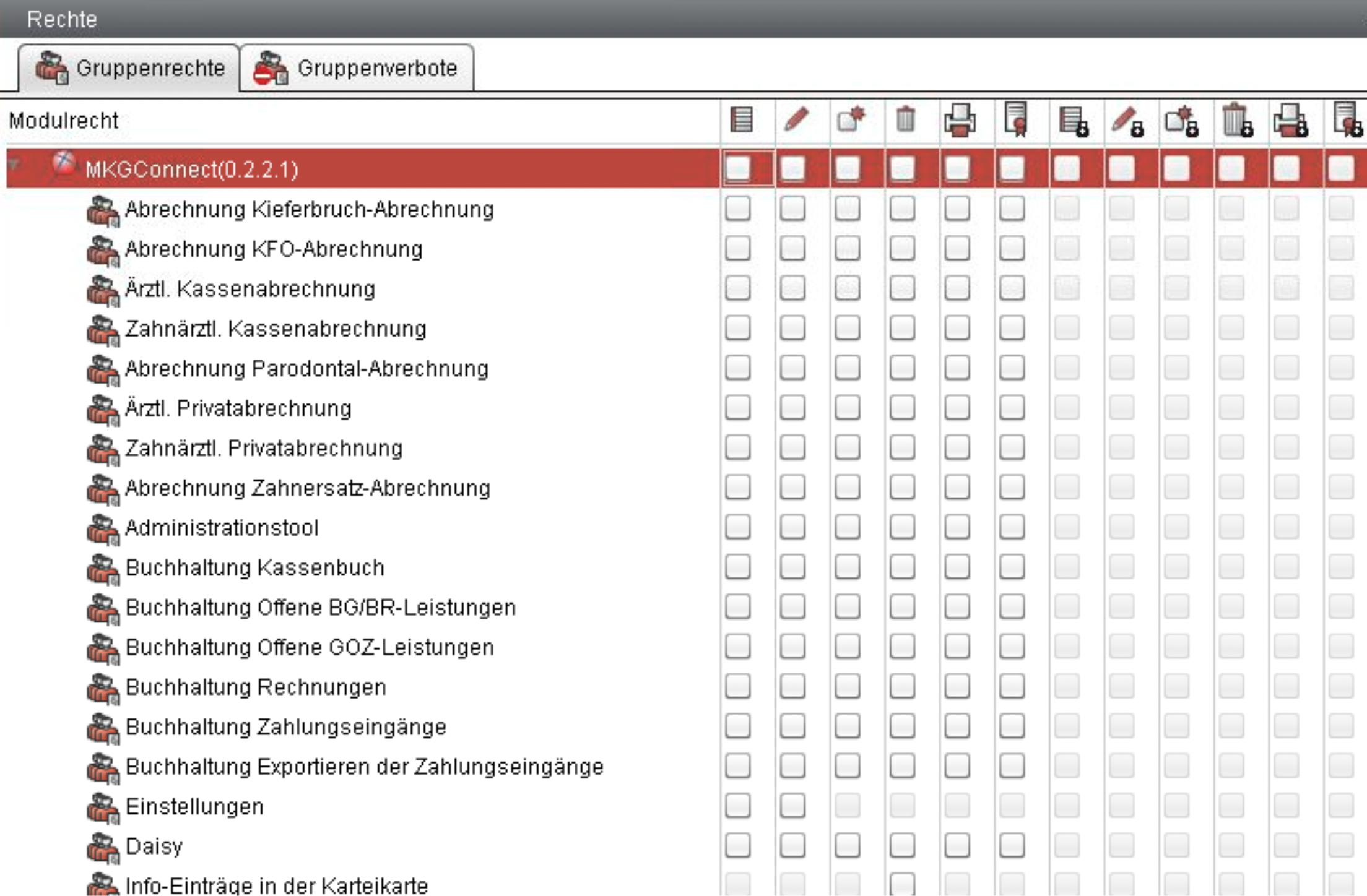Open the Gruppenverbote tab

357,67
